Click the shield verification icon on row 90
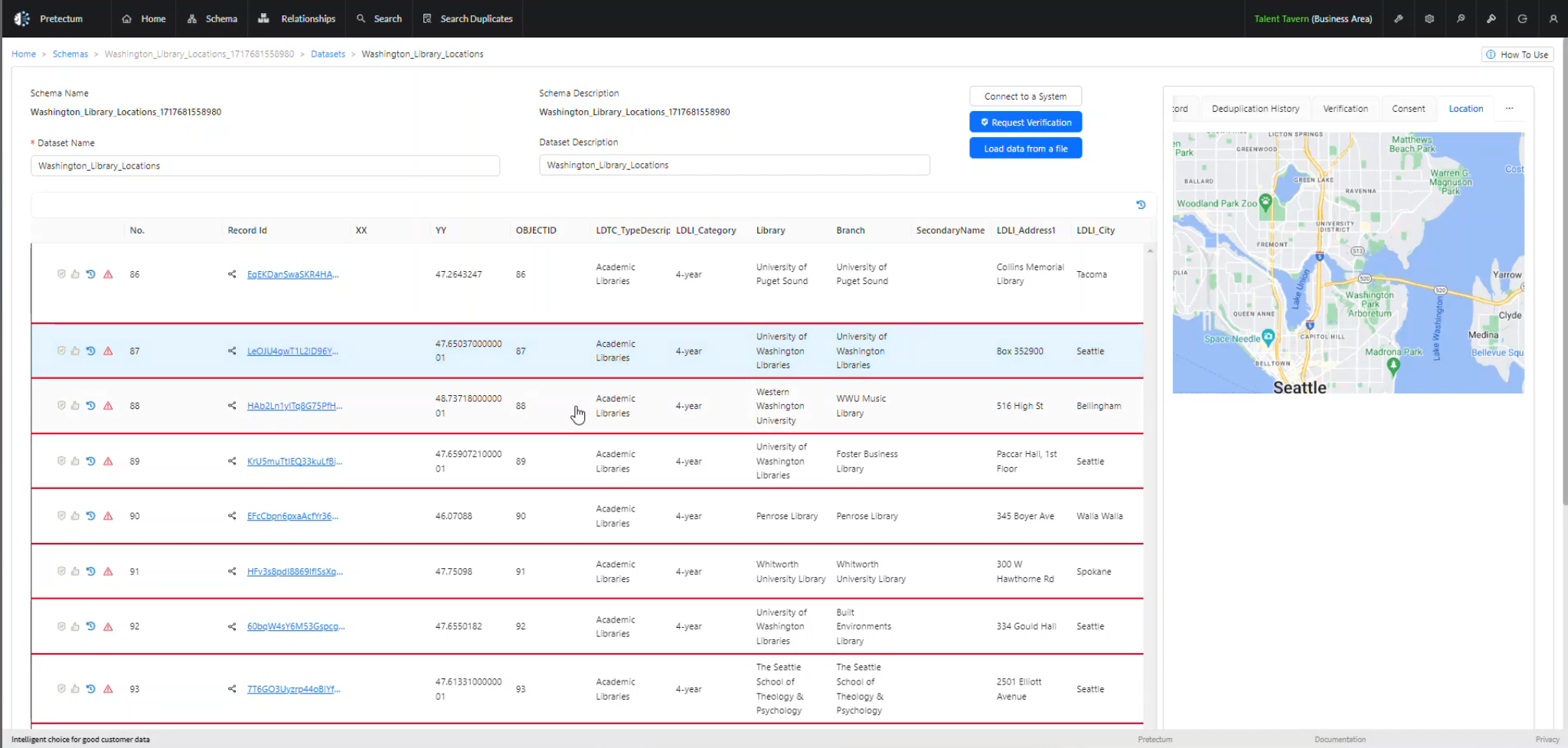This screenshot has height=748, width=1568. [61, 516]
